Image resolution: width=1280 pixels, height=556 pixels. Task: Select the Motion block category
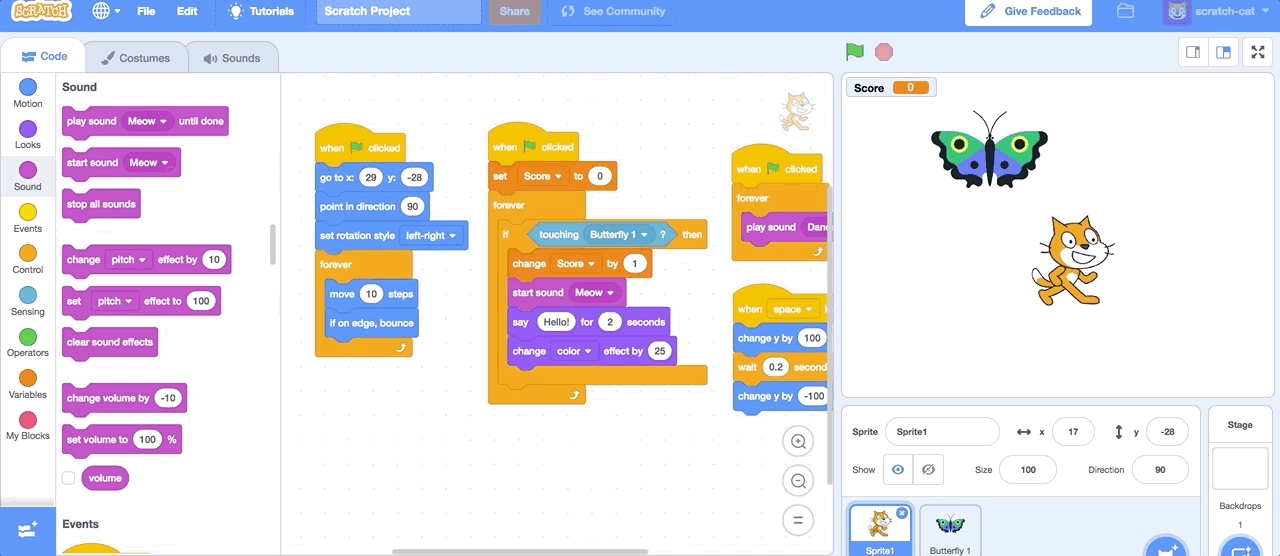(28, 94)
